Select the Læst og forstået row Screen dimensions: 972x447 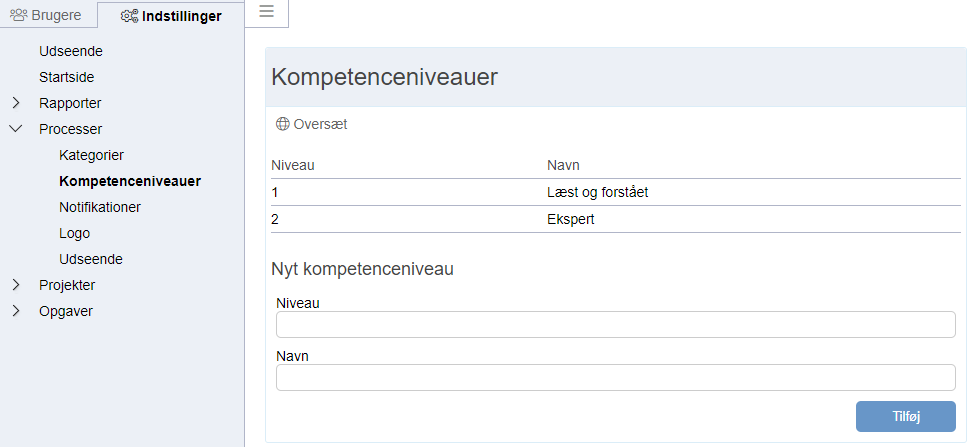coord(616,192)
